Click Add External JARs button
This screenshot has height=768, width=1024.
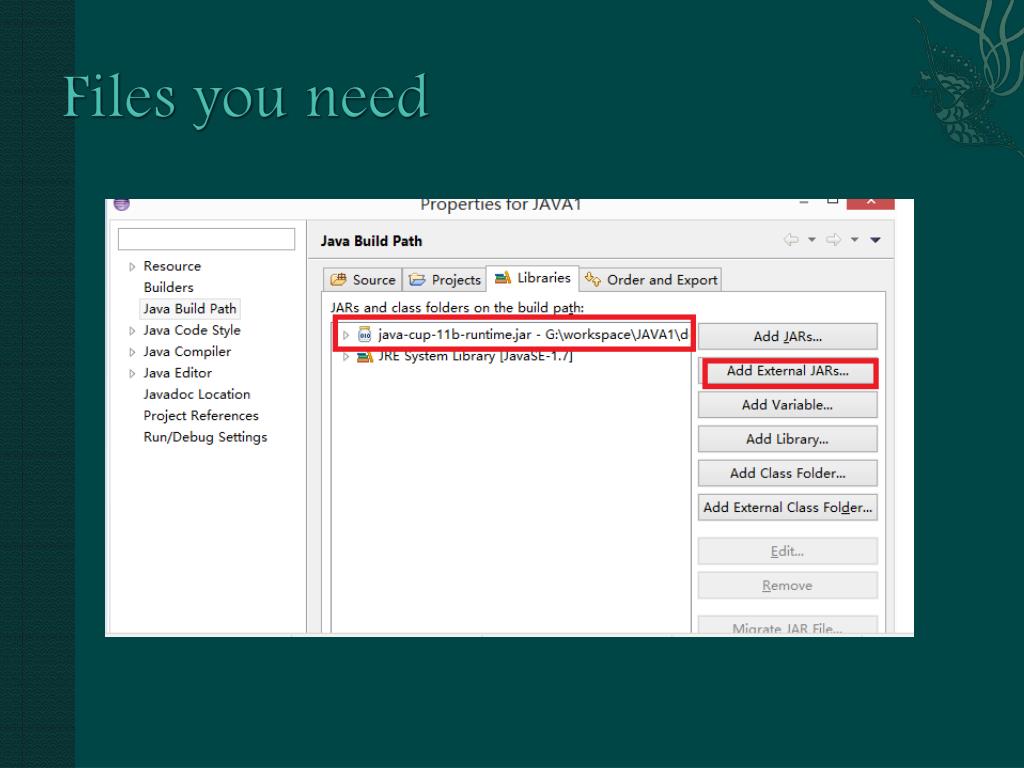coord(788,371)
